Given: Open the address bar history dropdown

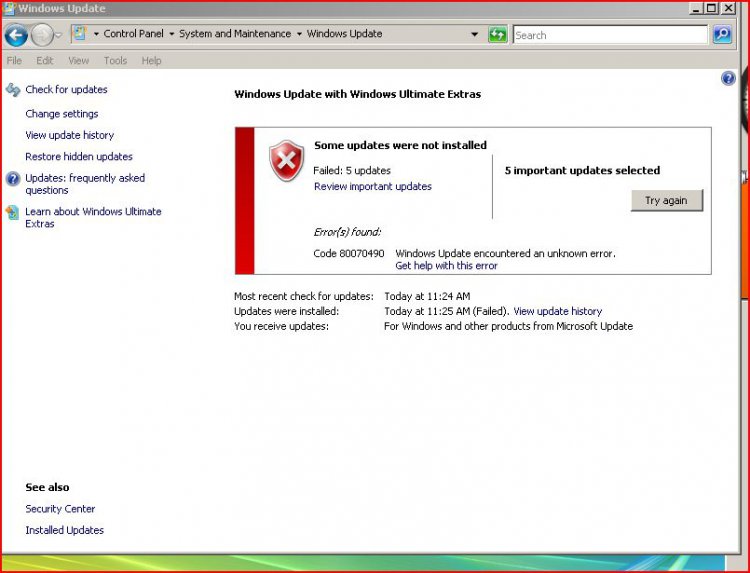Looking at the screenshot, I should coord(475,34).
